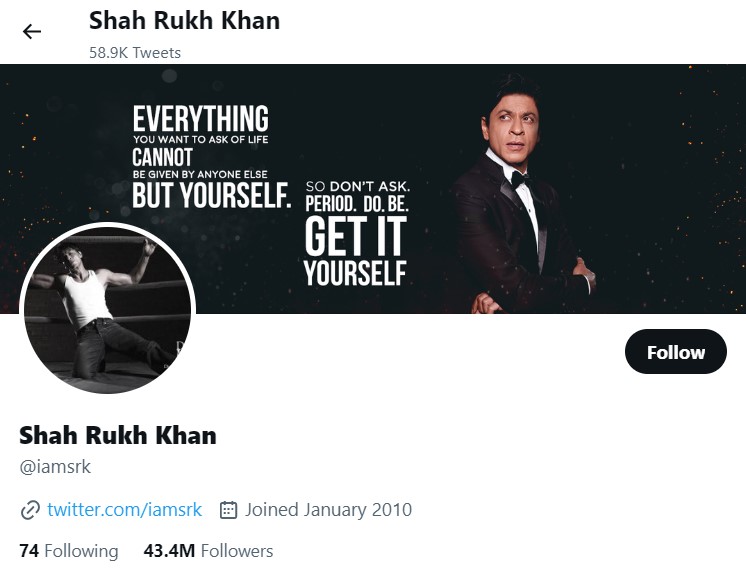Click the GET IT YOURSELF banner text
Viewport: 746px width, 583px height.
coord(355,250)
